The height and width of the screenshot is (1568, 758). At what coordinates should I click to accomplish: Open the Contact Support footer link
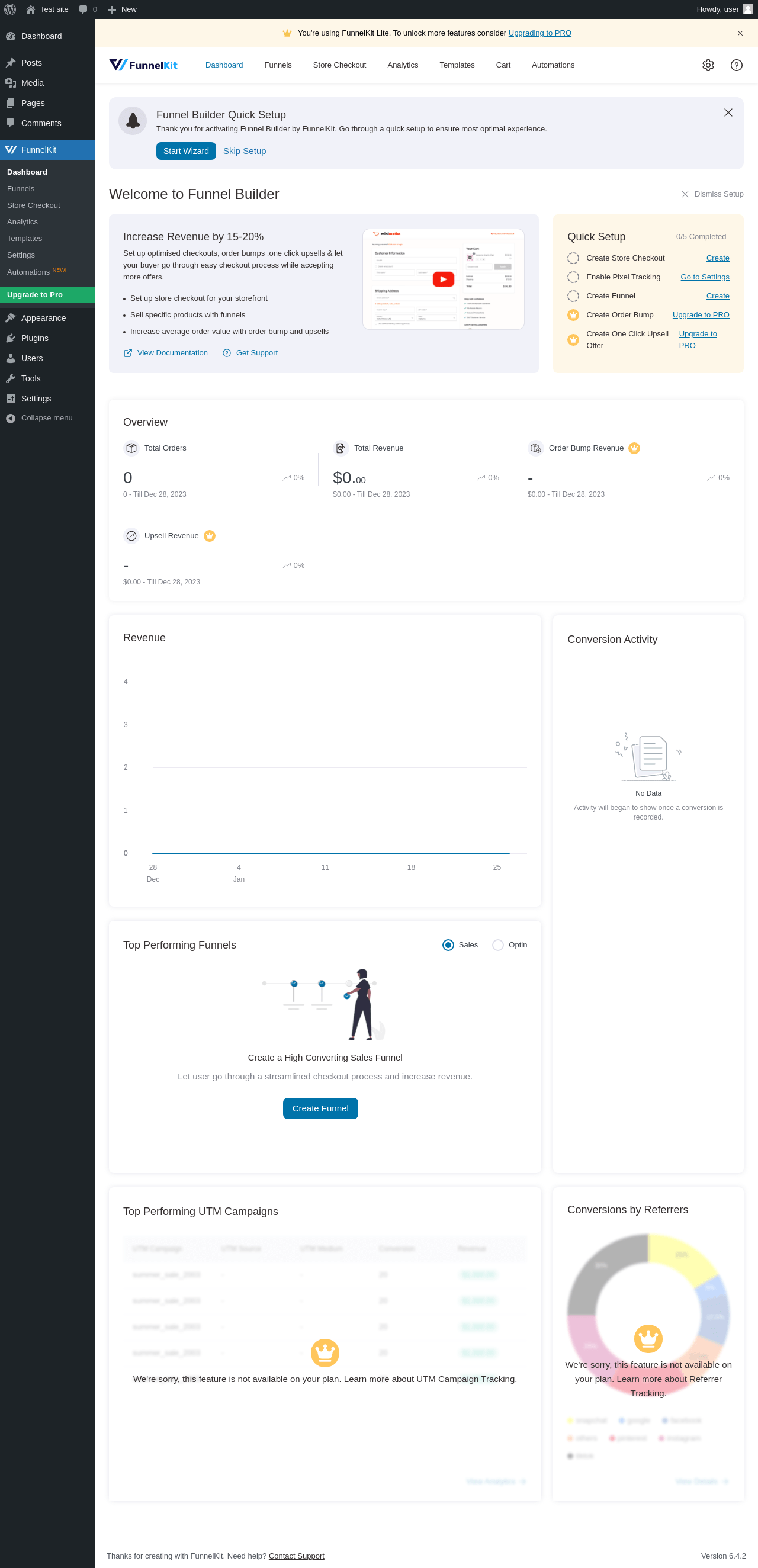coord(297,1556)
